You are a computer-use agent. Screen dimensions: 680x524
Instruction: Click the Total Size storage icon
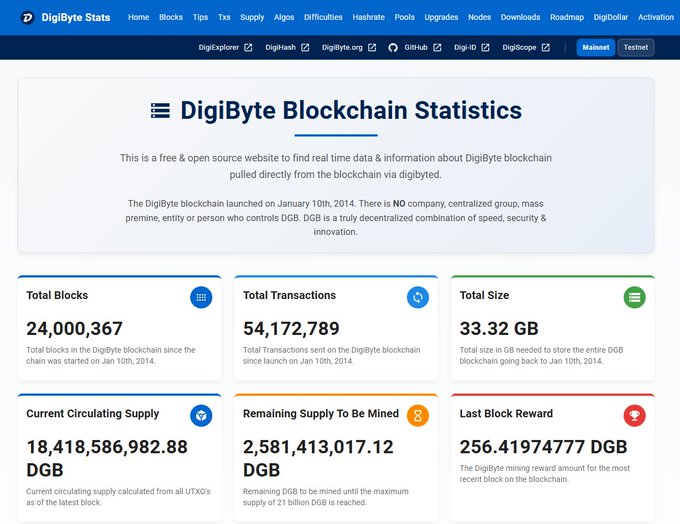pos(634,297)
